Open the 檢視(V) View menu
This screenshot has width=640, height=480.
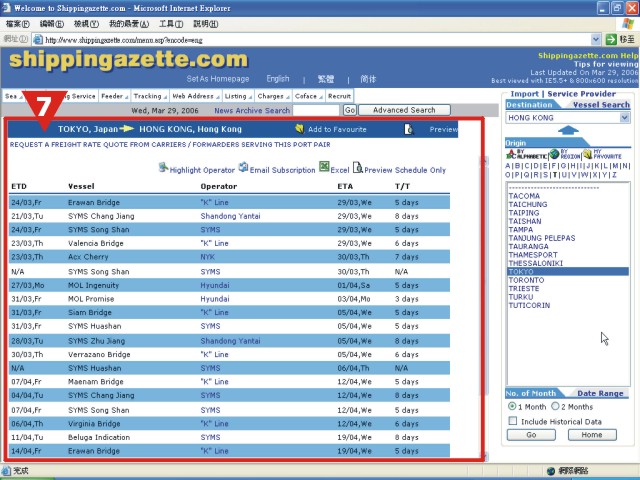click(86, 24)
